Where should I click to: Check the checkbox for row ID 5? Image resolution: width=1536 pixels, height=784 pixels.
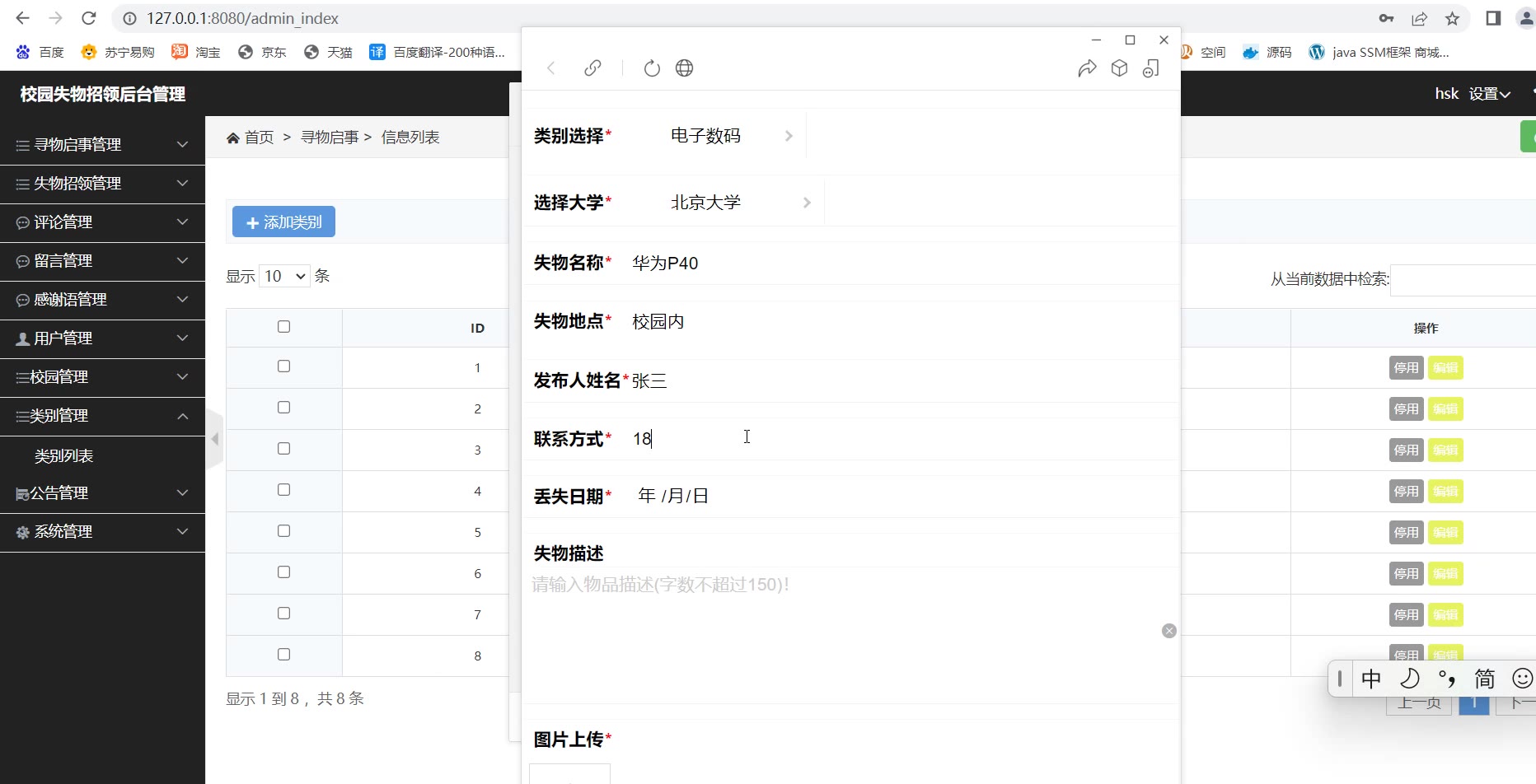coord(283,531)
